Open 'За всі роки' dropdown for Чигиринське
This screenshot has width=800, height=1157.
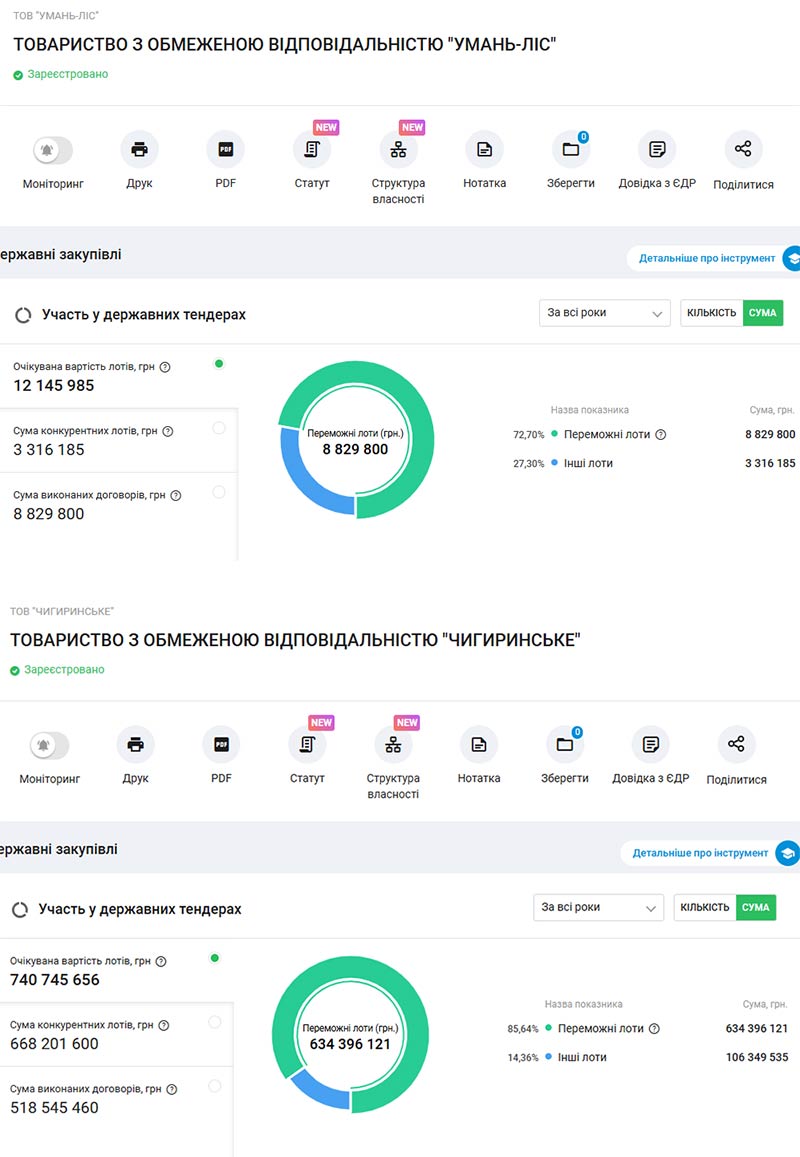599,908
